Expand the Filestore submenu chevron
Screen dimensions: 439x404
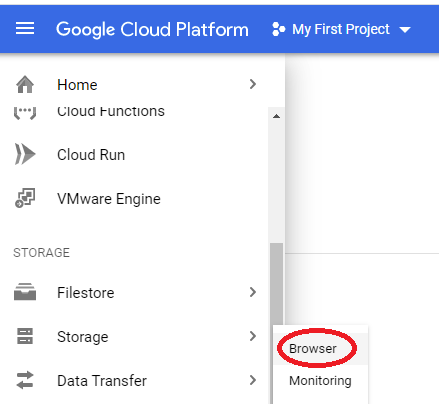[x=253, y=292]
